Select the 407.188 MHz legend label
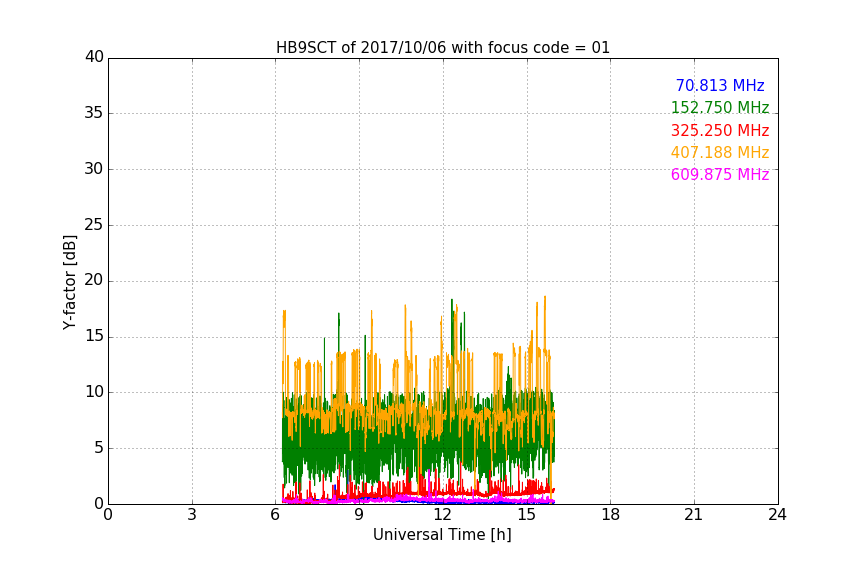This screenshot has height=576, width=864. (x=720, y=152)
